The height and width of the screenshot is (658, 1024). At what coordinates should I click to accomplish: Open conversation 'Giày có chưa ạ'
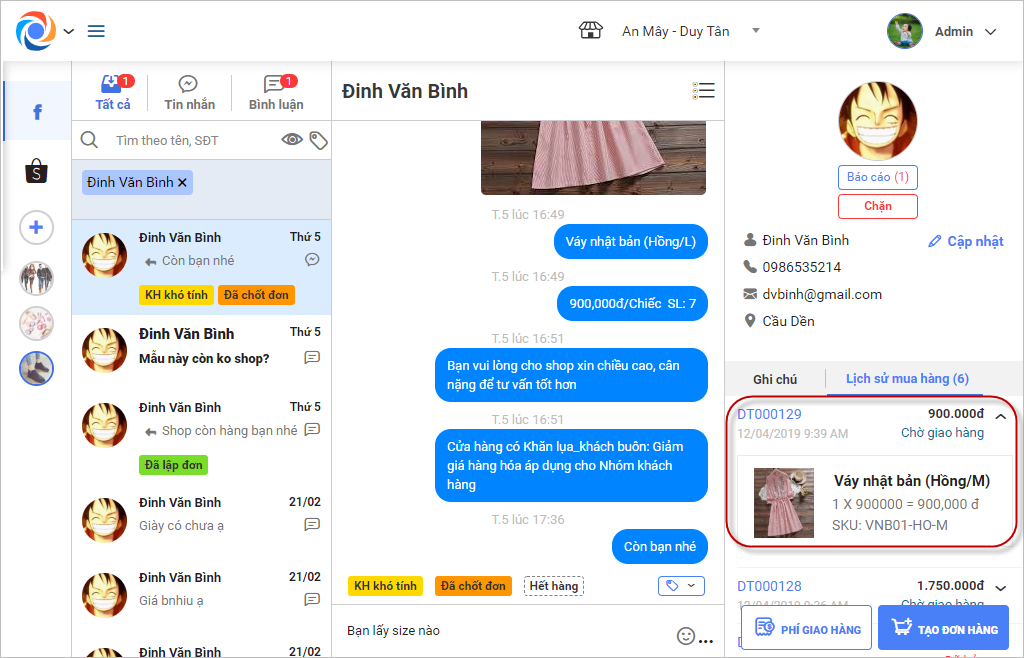pos(201,521)
